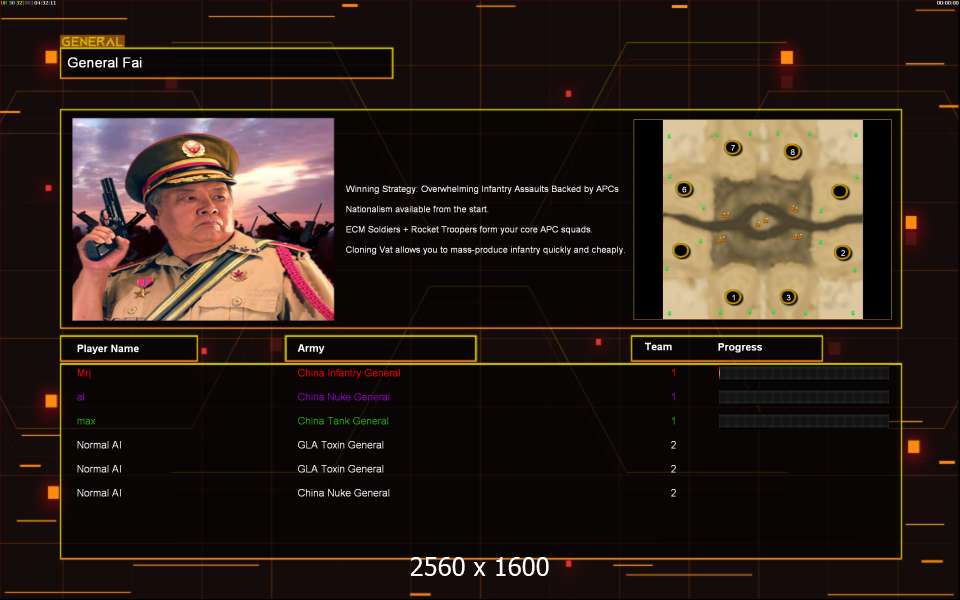Click al's China Nuke General army text
This screenshot has height=600, width=960.
coord(343,397)
